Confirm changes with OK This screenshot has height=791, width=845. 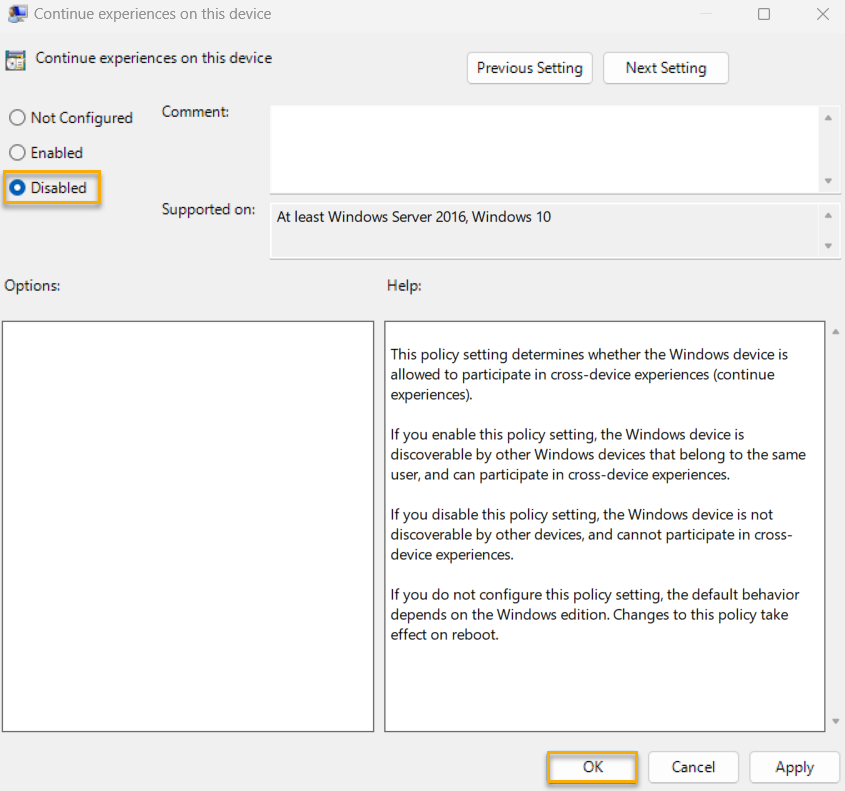[x=592, y=767]
